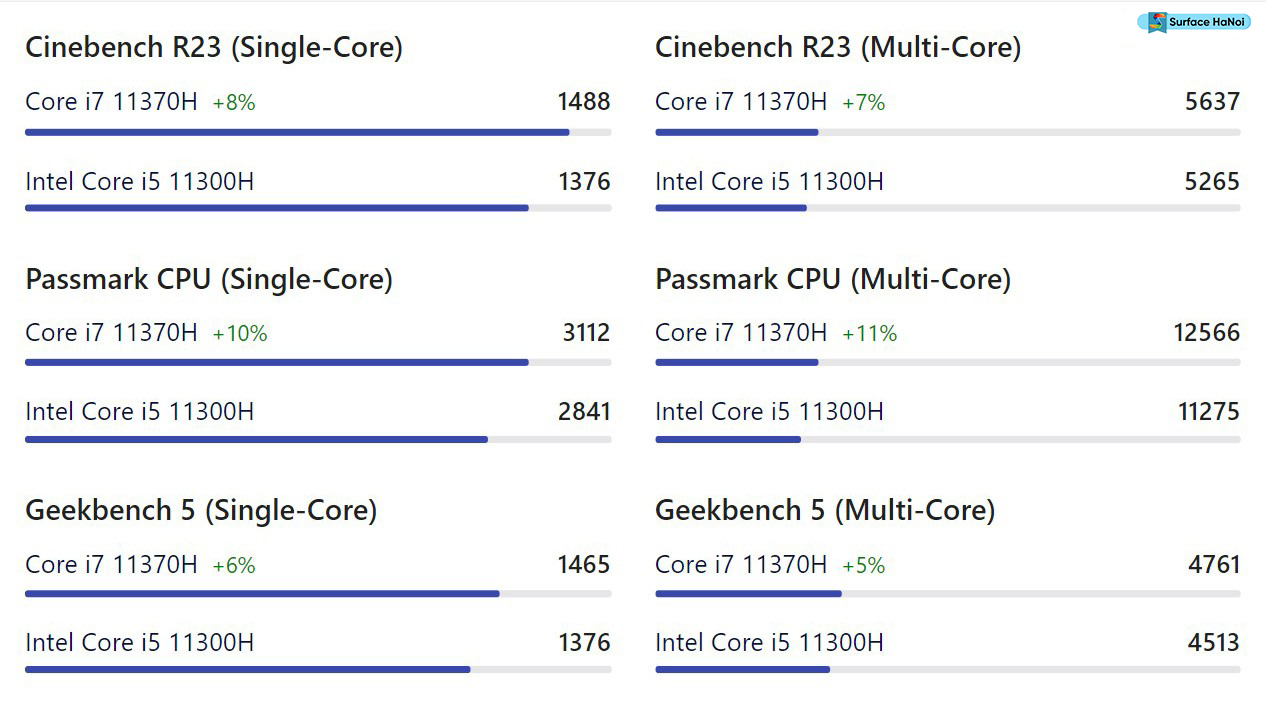Click the Core i7 bar in Geekbench Multi-Core
Image resolution: width=1266 pixels, height=712 pixels.
pos(748,593)
